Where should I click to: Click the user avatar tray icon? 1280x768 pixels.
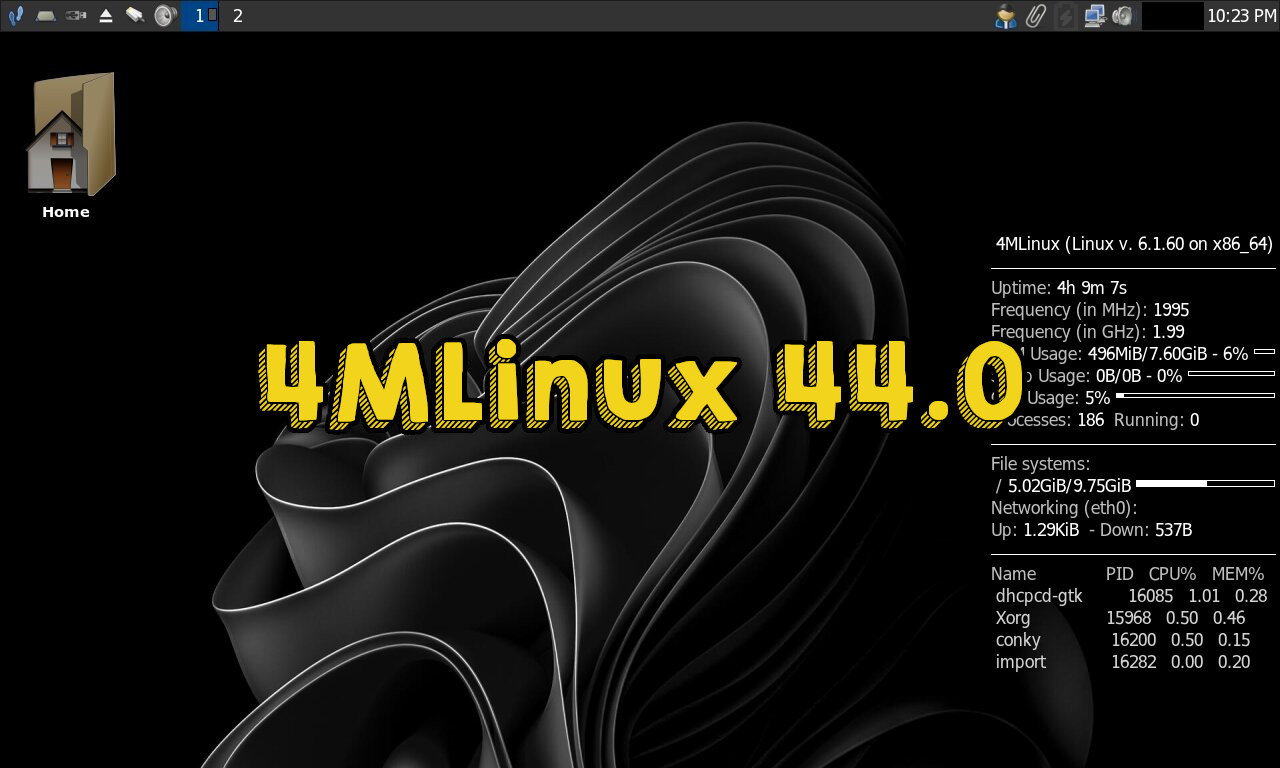[x=1005, y=16]
